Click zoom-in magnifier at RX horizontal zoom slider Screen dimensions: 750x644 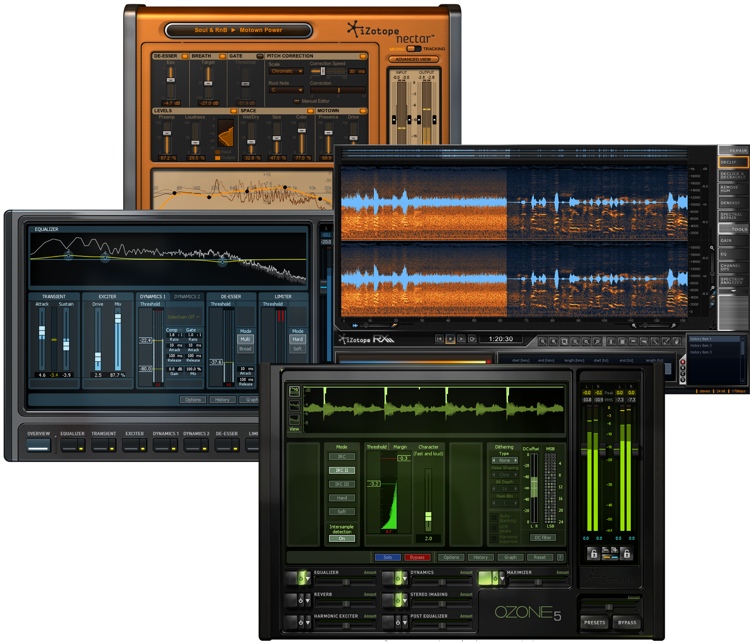673,325
